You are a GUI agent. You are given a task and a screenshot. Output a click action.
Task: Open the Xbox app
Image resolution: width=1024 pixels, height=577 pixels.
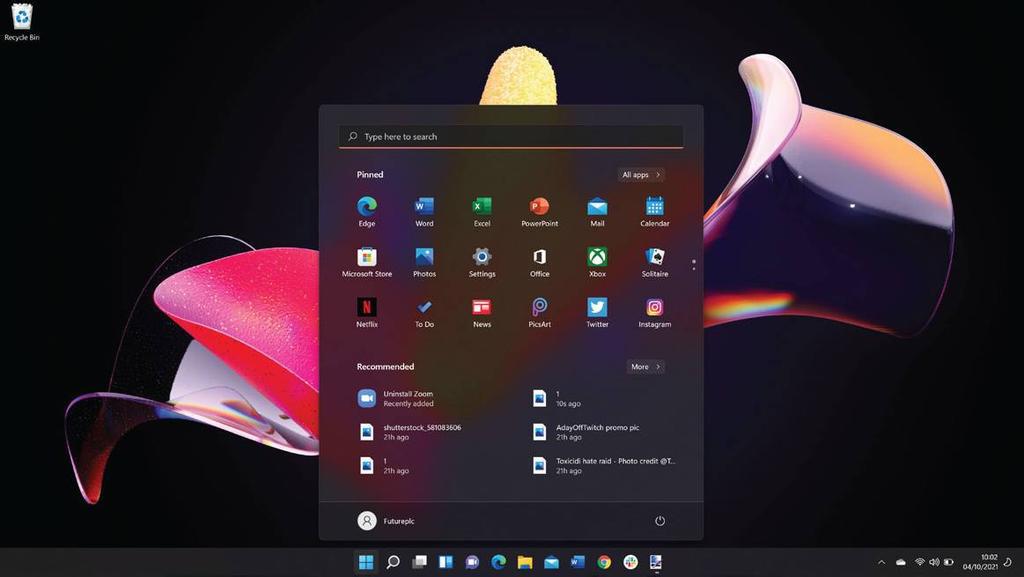coord(597,262)
